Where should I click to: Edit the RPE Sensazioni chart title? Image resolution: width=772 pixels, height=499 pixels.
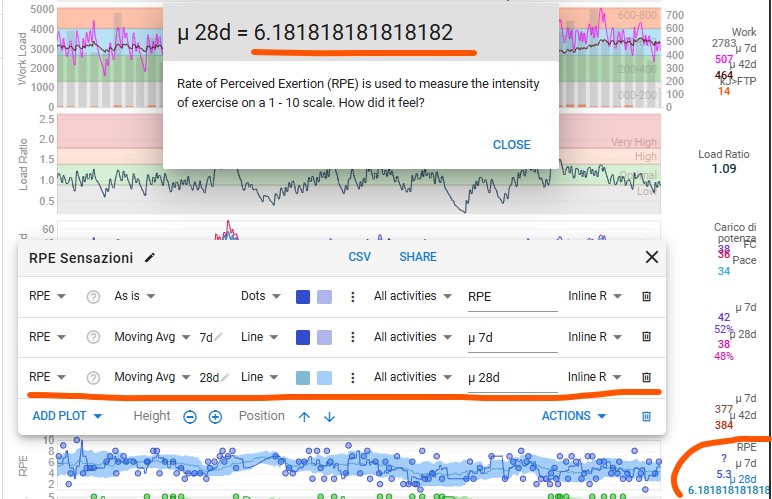pos(150,257)
